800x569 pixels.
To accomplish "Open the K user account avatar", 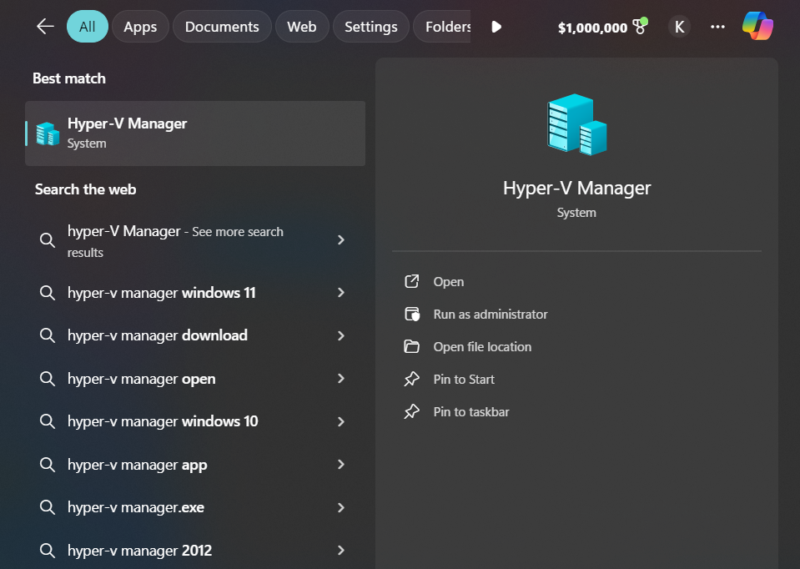I will [679, 27].
